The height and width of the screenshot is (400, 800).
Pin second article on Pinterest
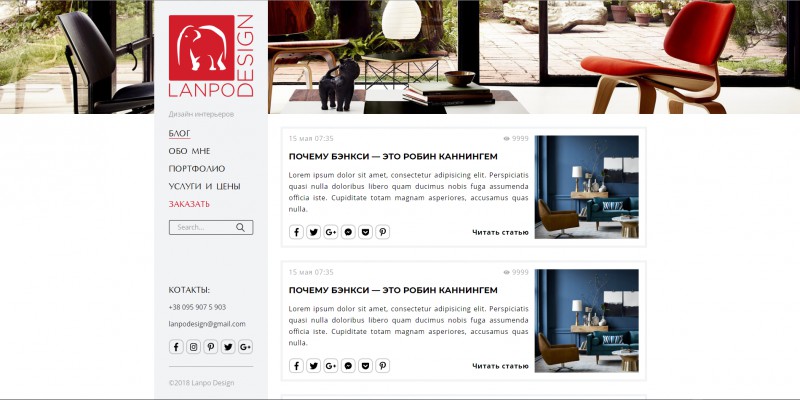pyautogui.click(x=383, y=366)
